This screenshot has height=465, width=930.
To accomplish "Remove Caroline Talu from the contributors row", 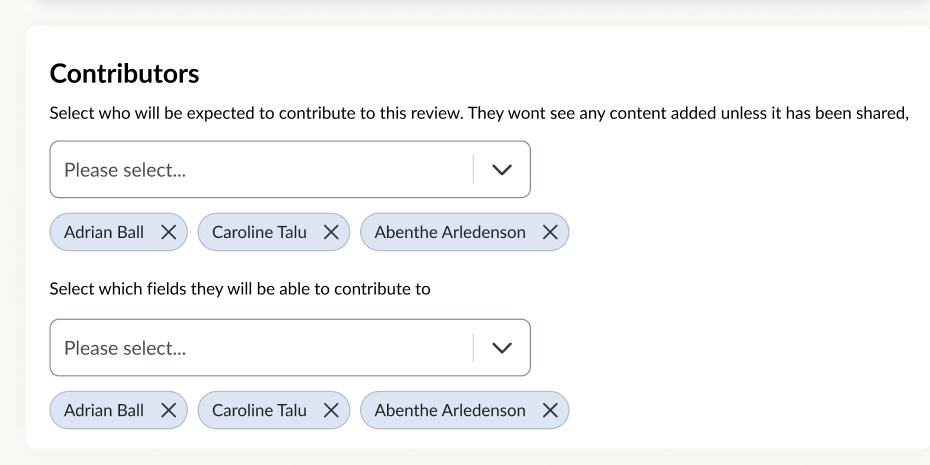I will pyautogui.click(x=331, y=232).
